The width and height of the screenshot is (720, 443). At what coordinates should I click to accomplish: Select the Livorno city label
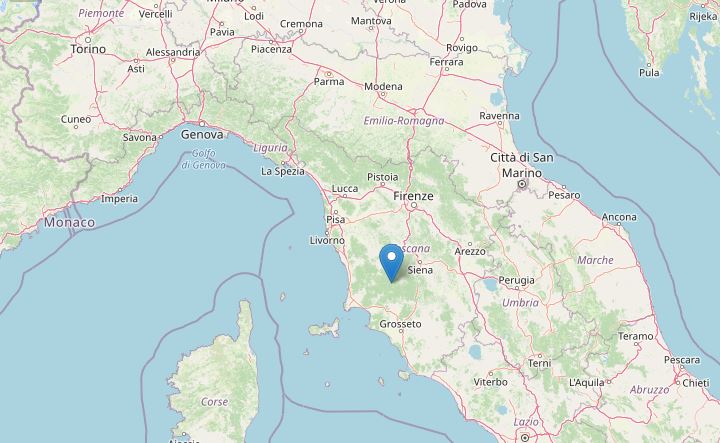pos(327,241)
